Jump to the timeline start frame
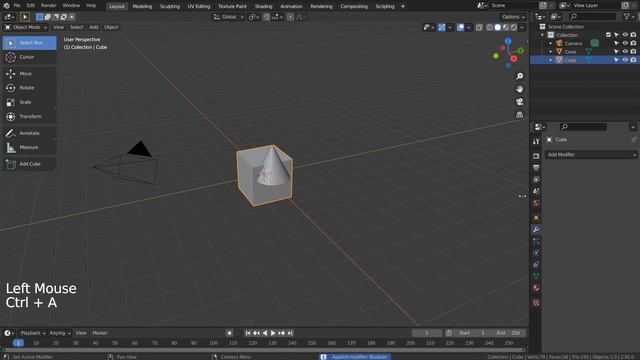 (x=248, y=333)
